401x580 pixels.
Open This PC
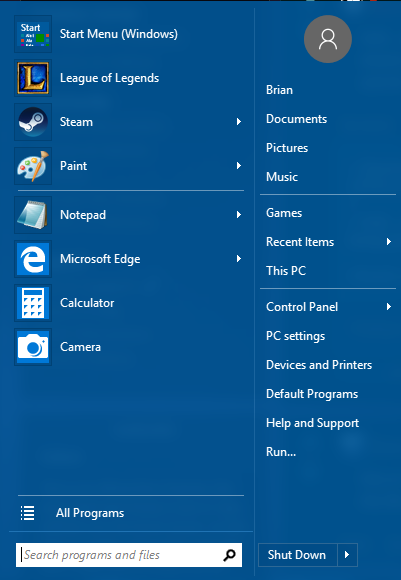click(x=286, y=271)
